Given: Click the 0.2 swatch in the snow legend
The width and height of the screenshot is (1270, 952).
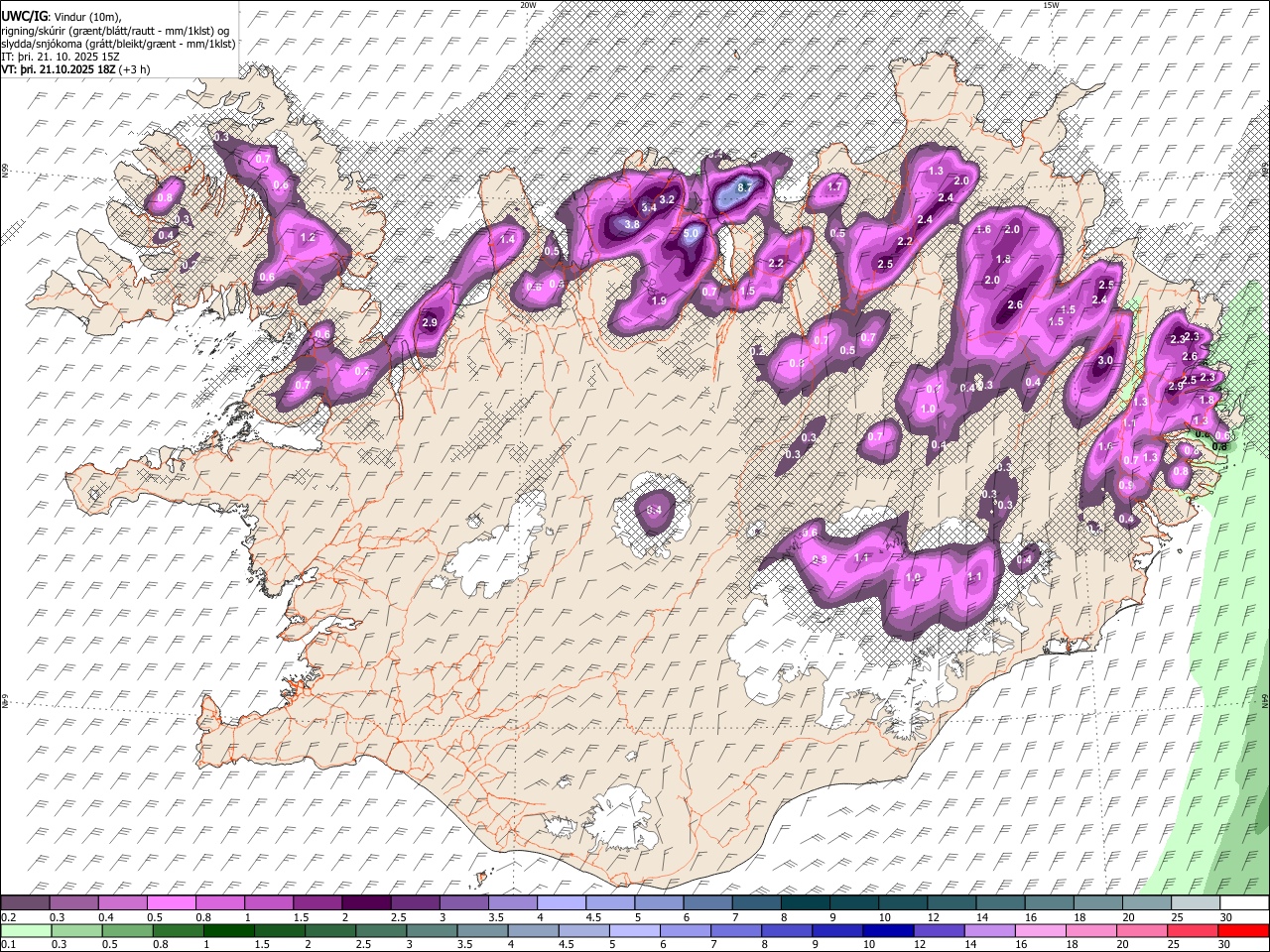Looking at the screenshot, I should click(x=25, y=903).
